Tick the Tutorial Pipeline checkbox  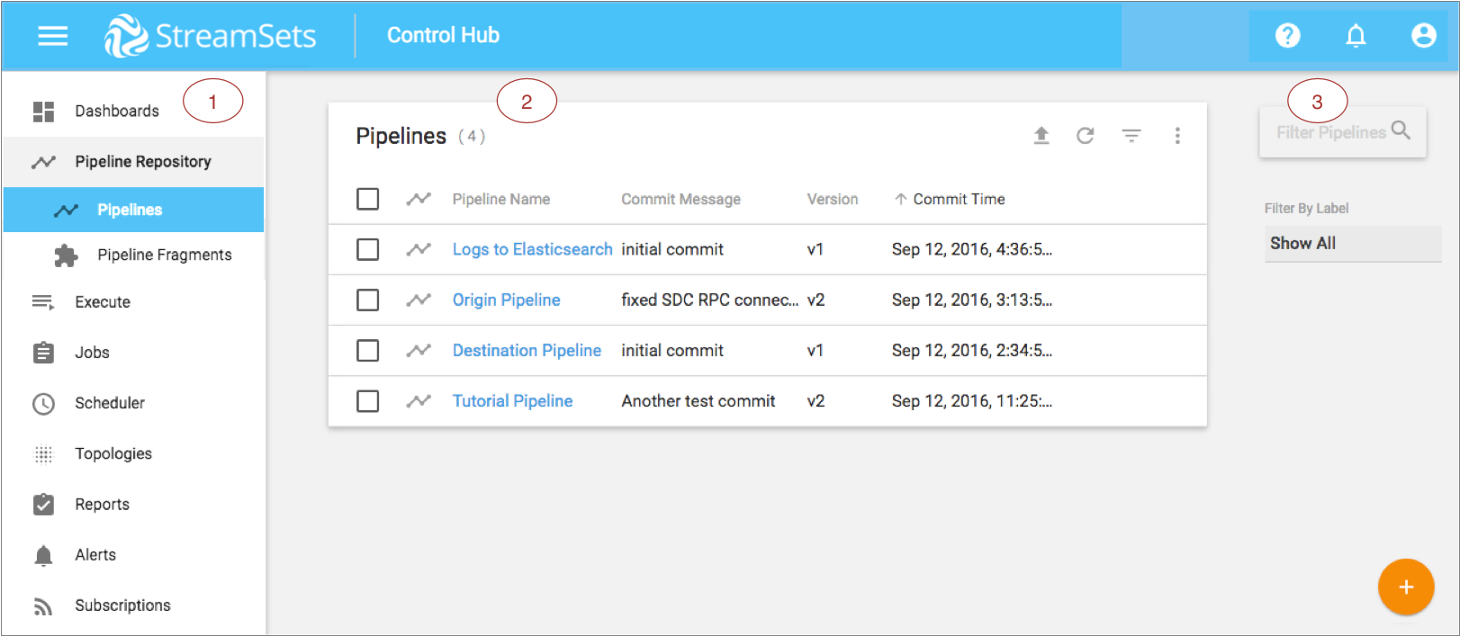pos(368,401)
